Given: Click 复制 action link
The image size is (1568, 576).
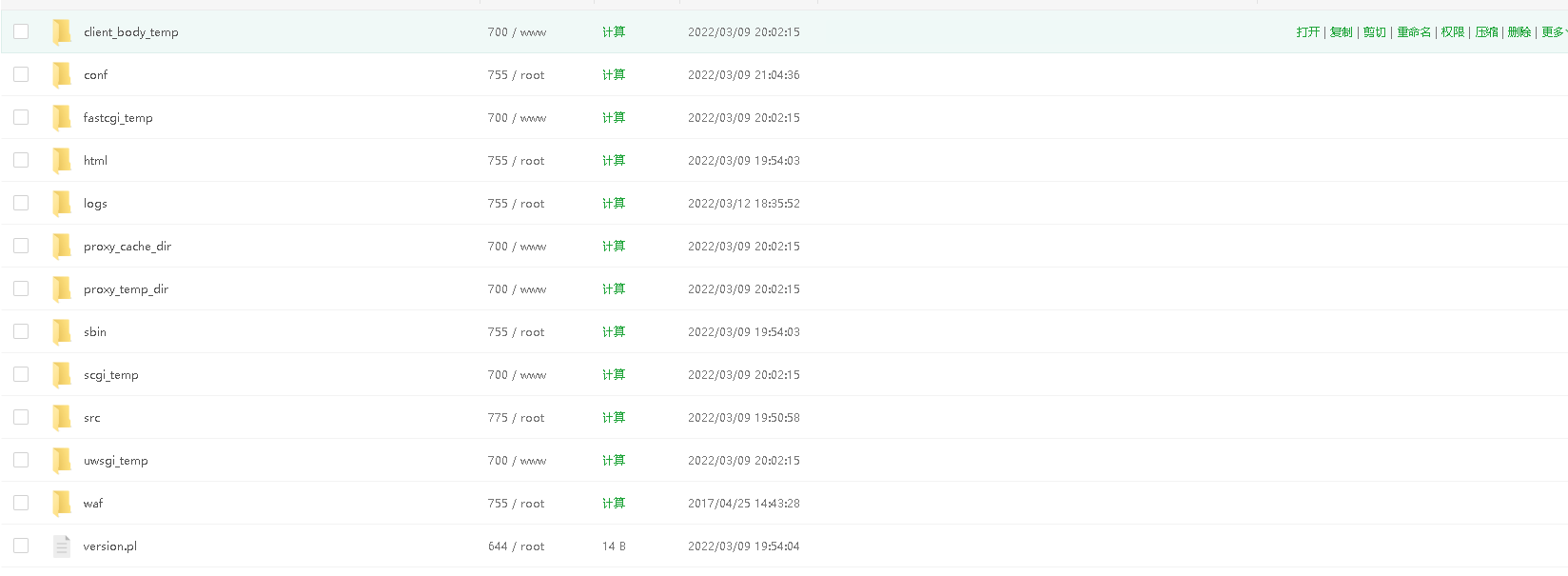Looking at the screenshot, I should pos(1342,32).
